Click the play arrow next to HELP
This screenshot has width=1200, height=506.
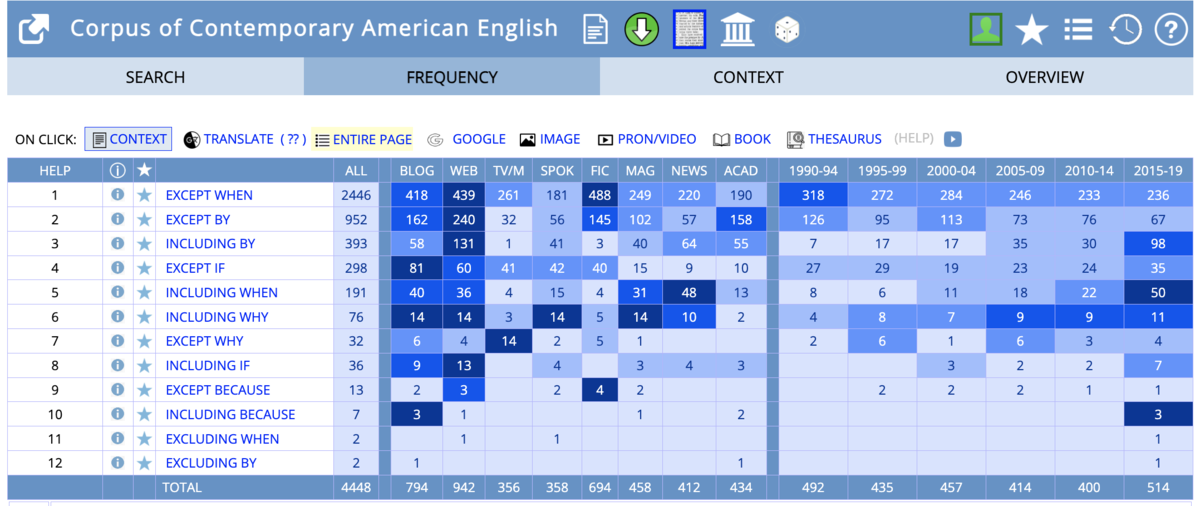pyautogui.click(x=954, y=139)
